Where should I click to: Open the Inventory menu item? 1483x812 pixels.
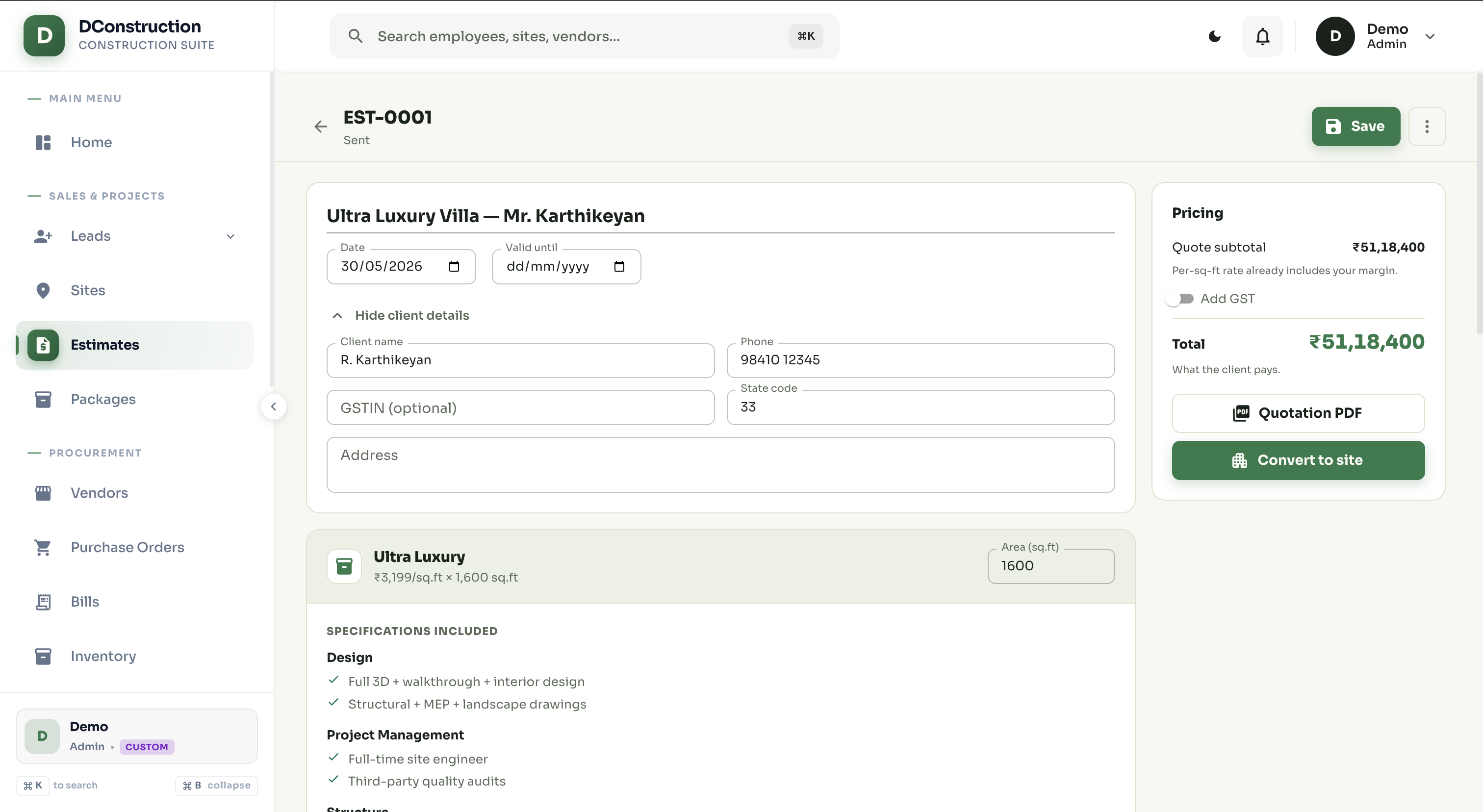point(135,656)
